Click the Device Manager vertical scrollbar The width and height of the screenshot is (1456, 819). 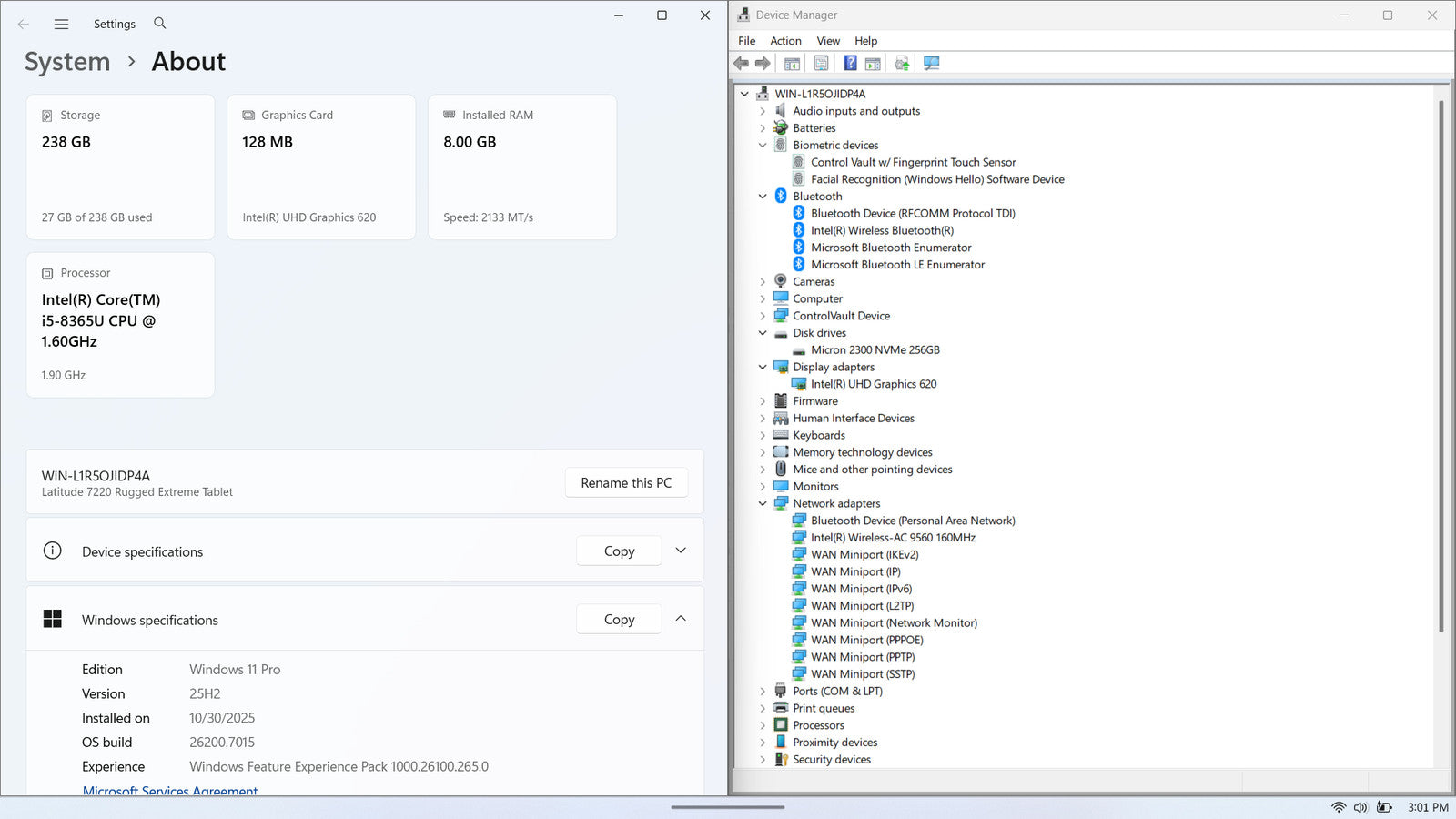tap(1441, 364)
